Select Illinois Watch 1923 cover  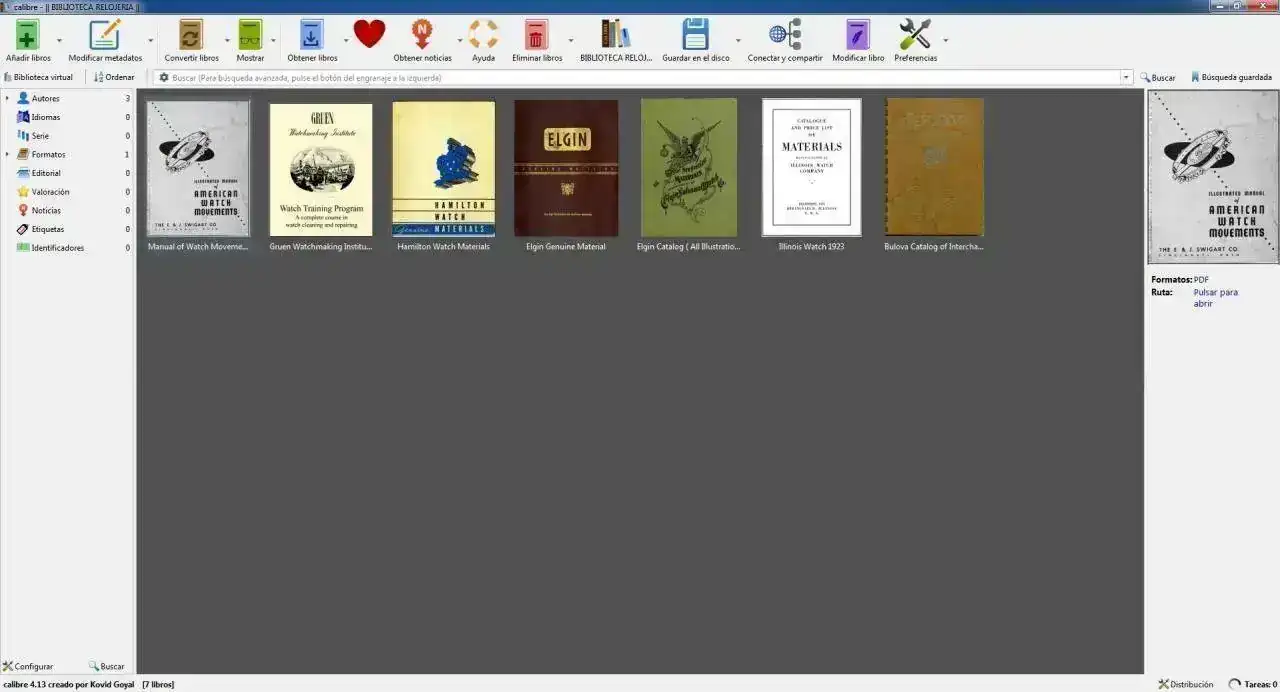(x=811, y=167)
